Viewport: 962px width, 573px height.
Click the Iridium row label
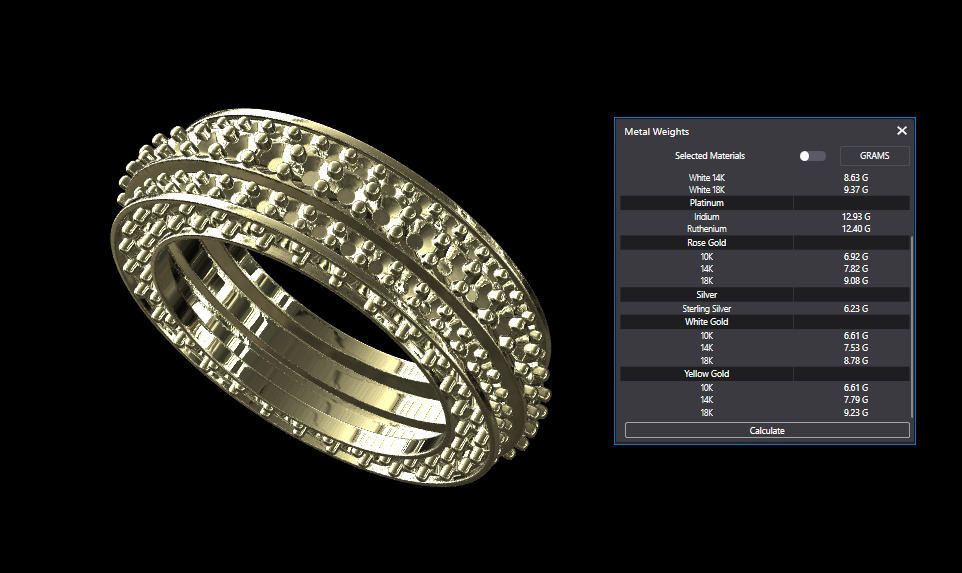[706, 217]
